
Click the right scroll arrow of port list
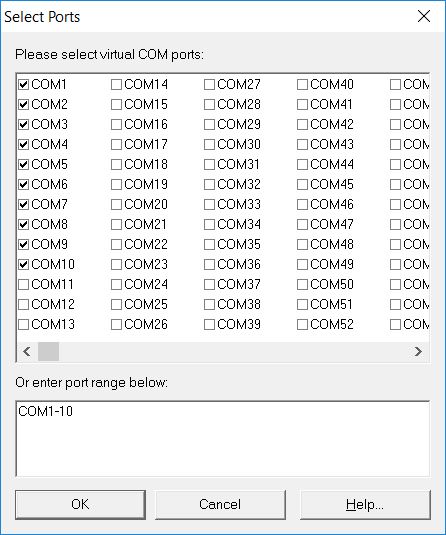tap(418, 351)
